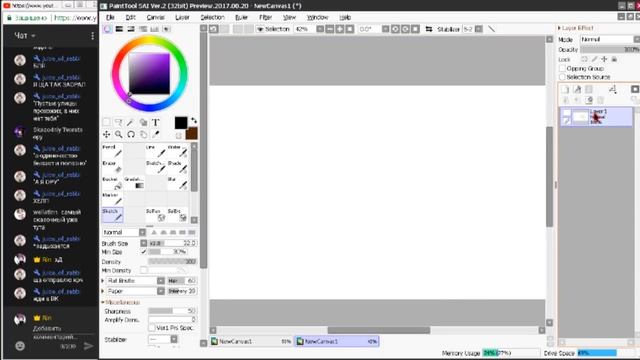Screen dimensions: 640x360
Task: Switch to the first NewCanvas1 tab
Action: (251, 341)
